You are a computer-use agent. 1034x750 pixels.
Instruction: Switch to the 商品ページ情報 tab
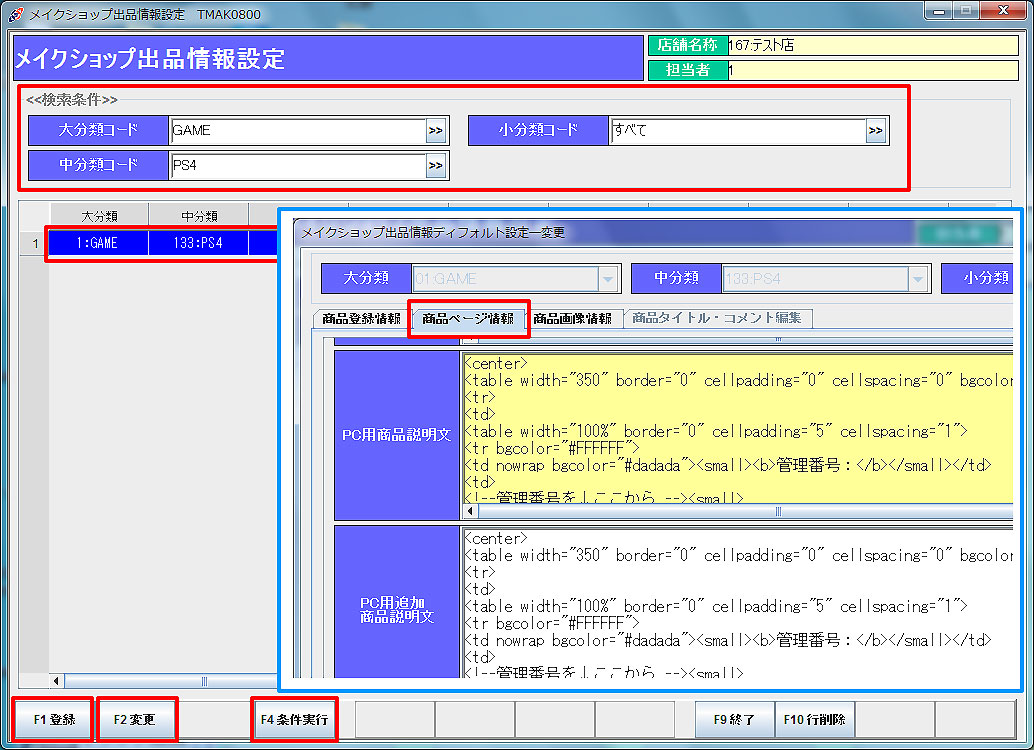(x=468, y=319)
